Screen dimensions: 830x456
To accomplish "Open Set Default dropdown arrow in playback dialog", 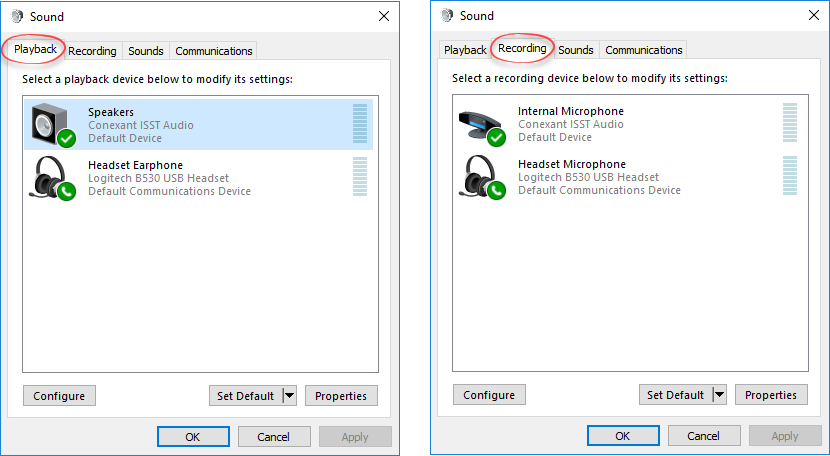I will point(290,396).
